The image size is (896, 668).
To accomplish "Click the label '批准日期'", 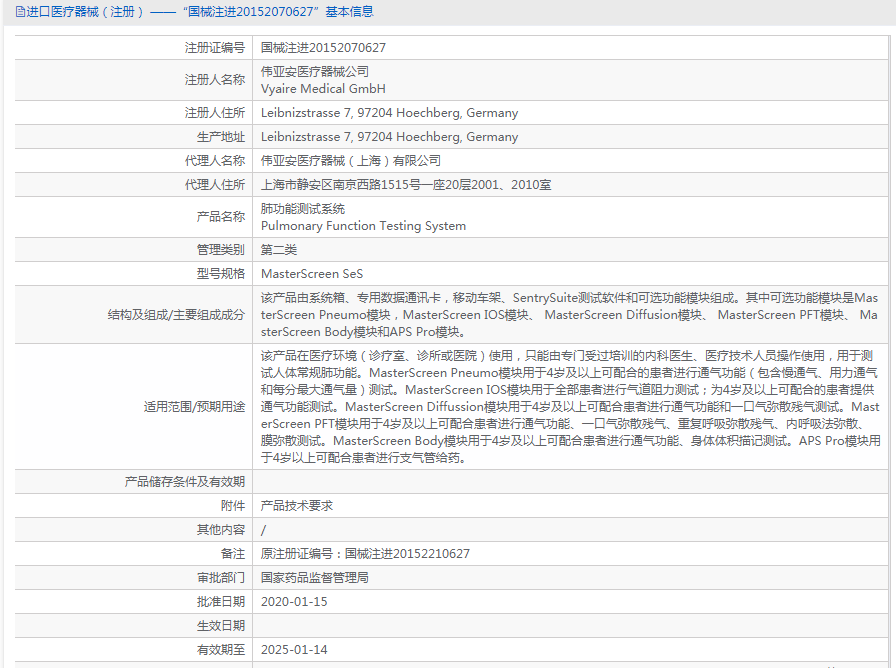I will [x=221, y=602].
